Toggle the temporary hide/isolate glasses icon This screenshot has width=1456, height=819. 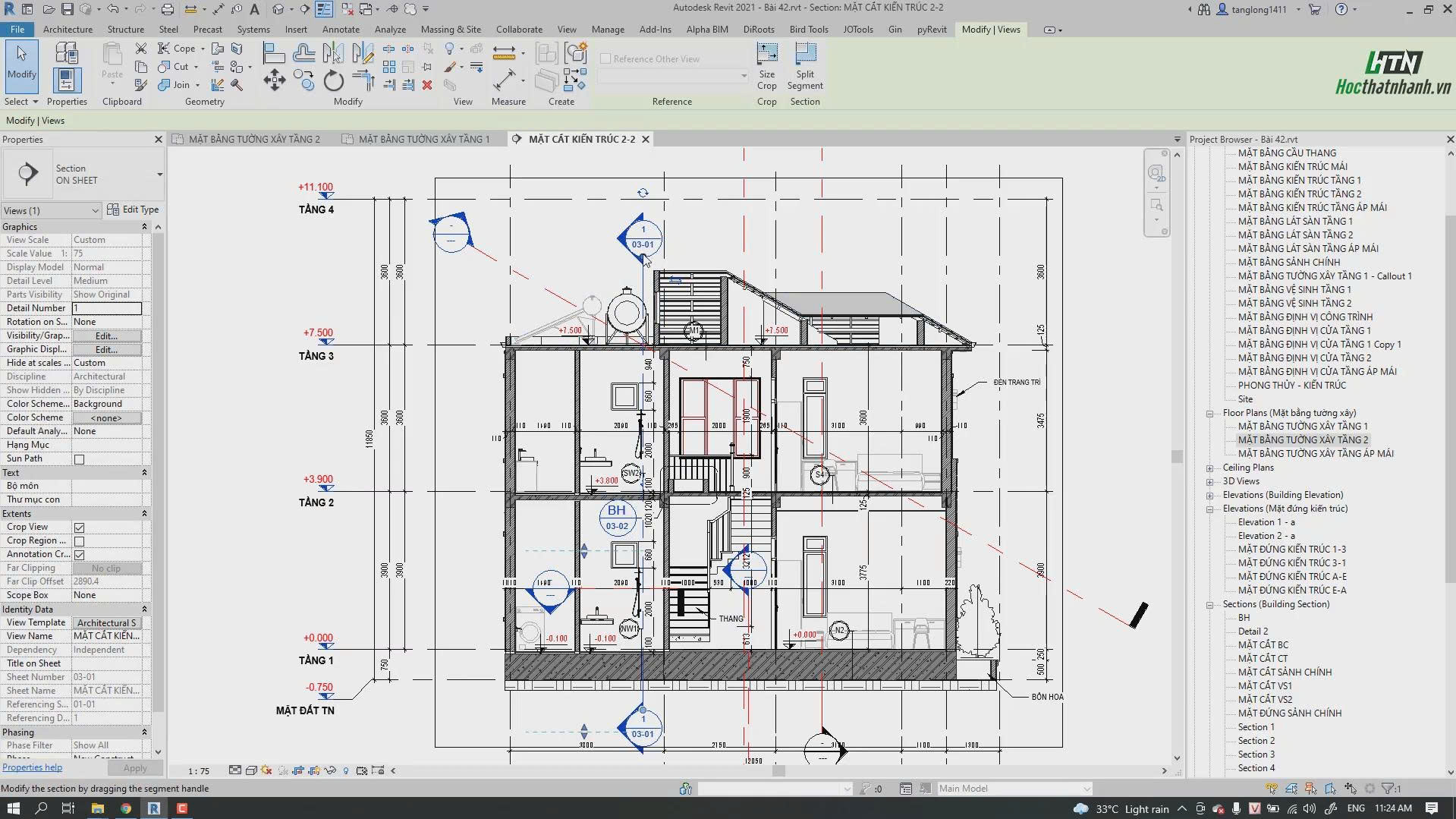[329, 770]
